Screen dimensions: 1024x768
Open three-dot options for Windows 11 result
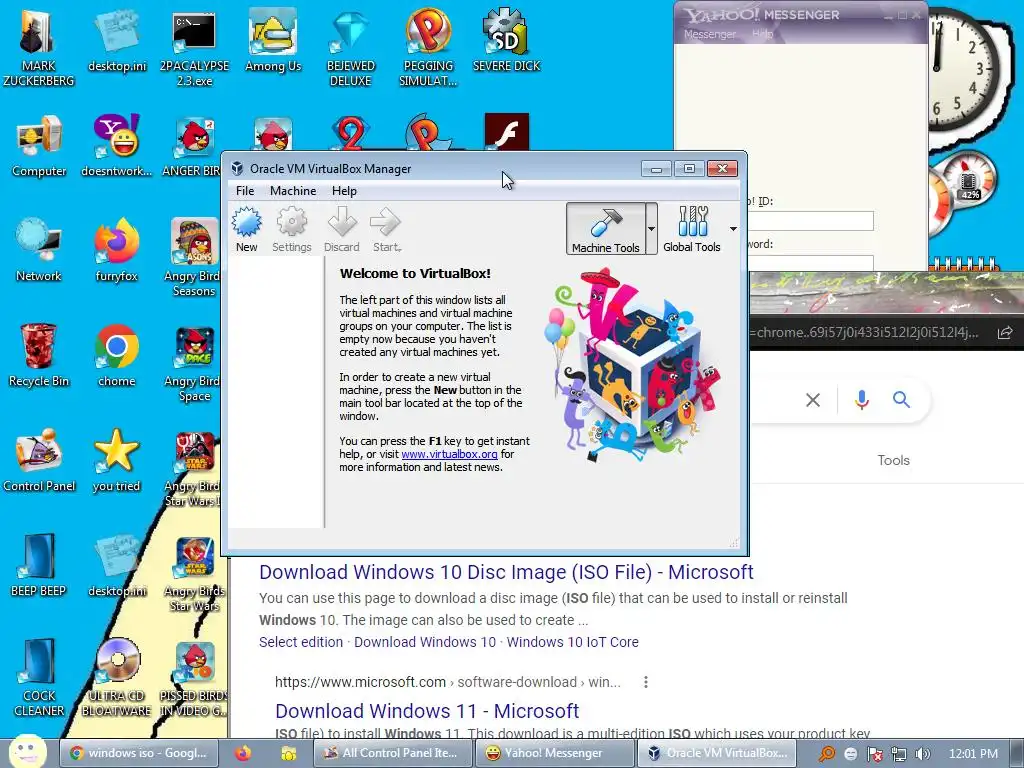(x=645, y=682)
